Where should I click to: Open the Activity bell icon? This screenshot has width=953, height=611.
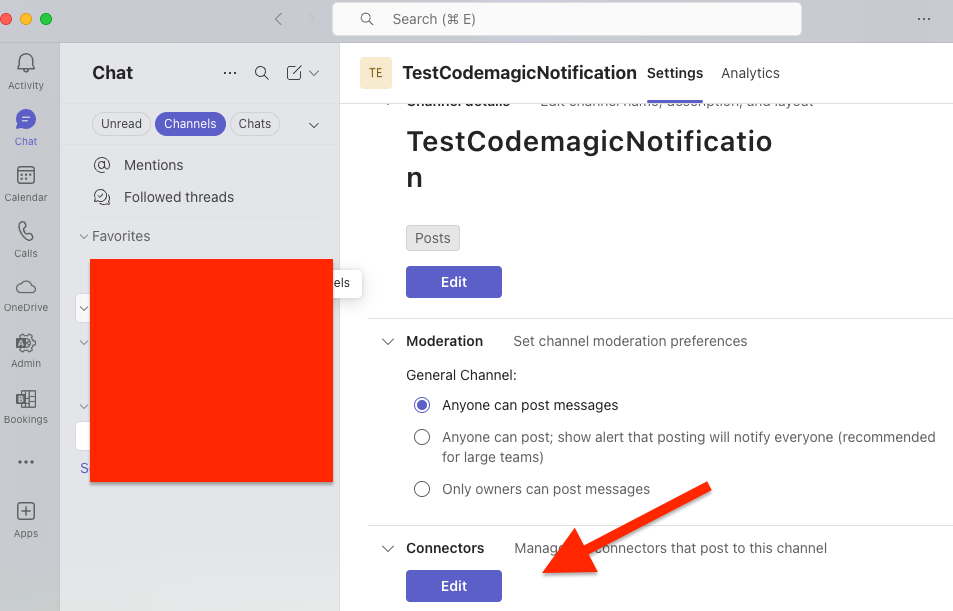(26, 63)
